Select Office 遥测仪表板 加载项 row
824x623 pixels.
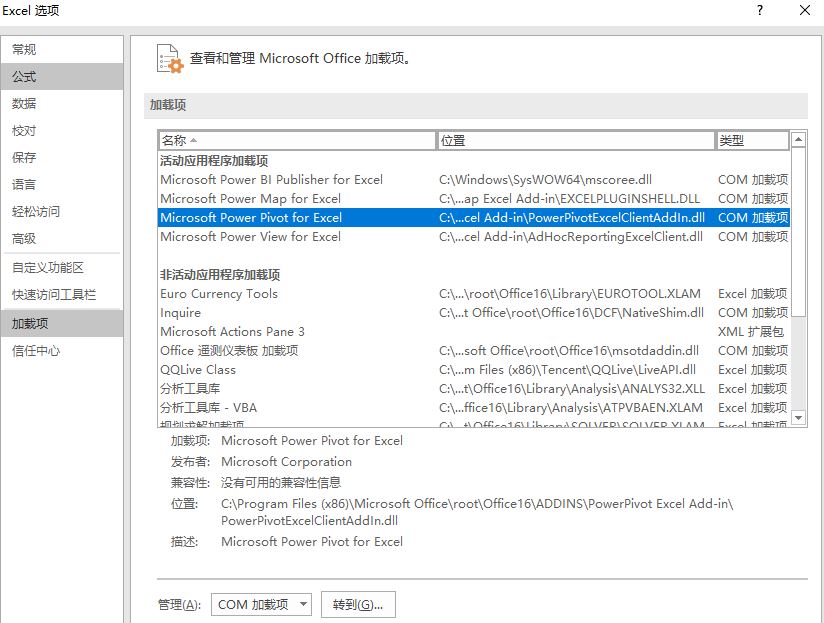click(473, 350)
